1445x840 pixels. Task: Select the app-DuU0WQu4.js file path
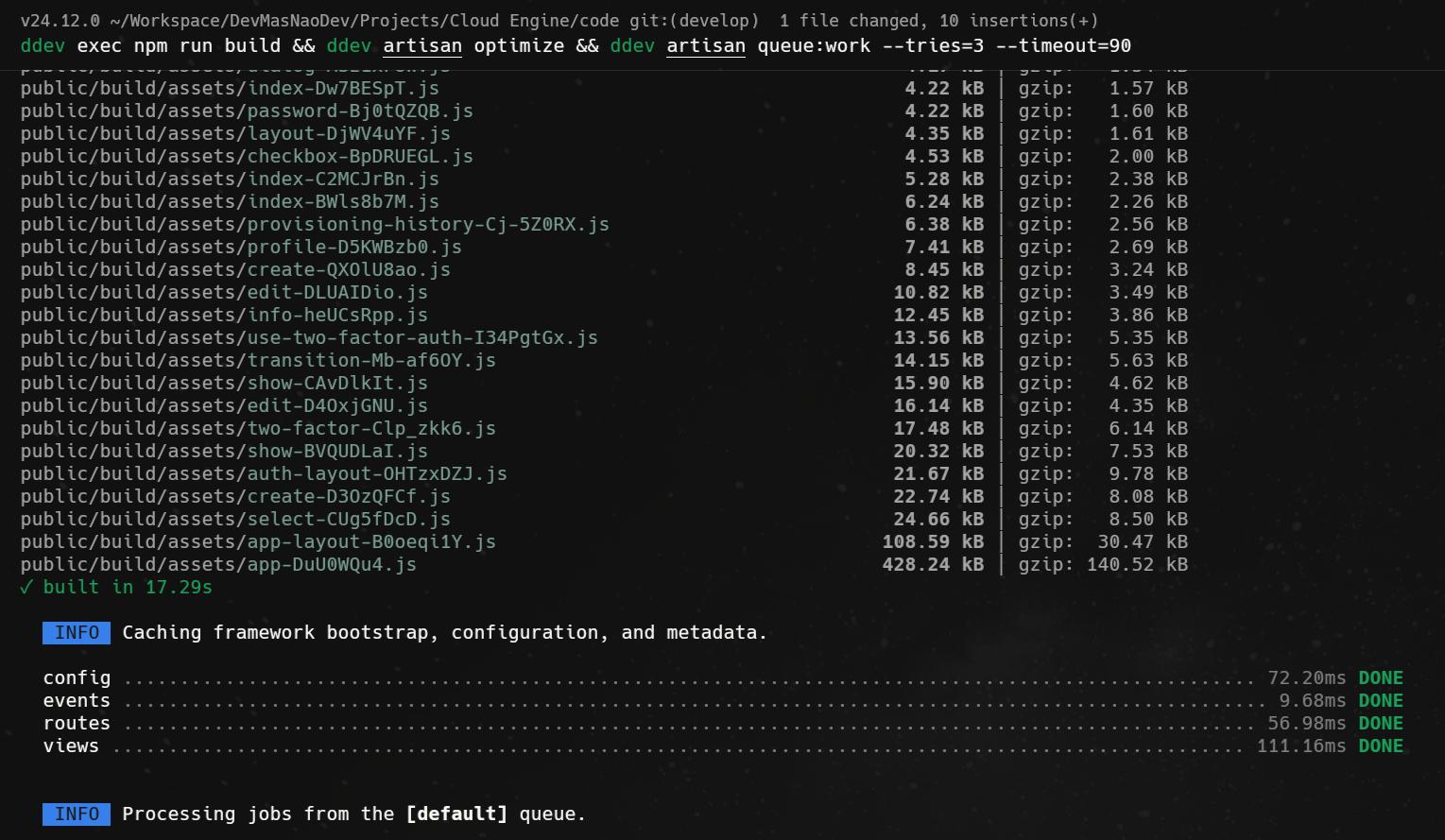[x=217, y=564]
